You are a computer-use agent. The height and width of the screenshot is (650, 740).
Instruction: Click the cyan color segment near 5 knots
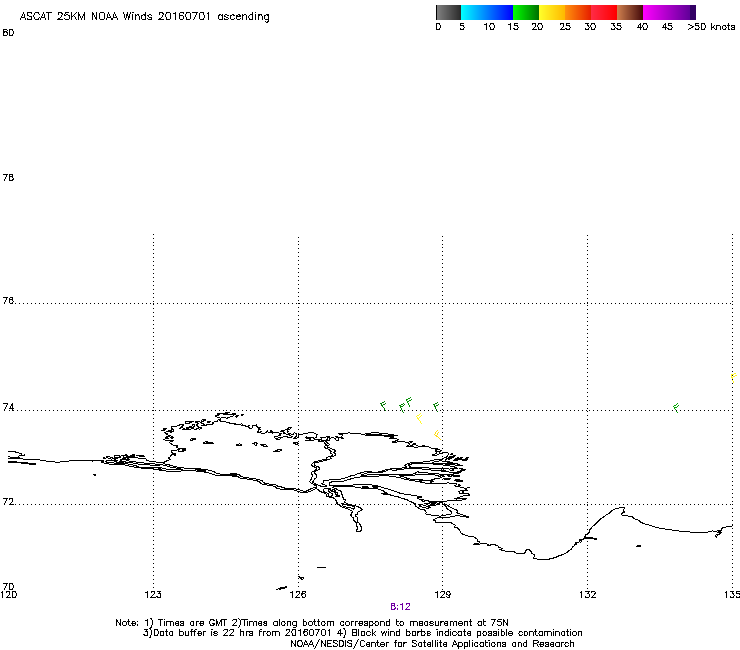tap(474, 12)
